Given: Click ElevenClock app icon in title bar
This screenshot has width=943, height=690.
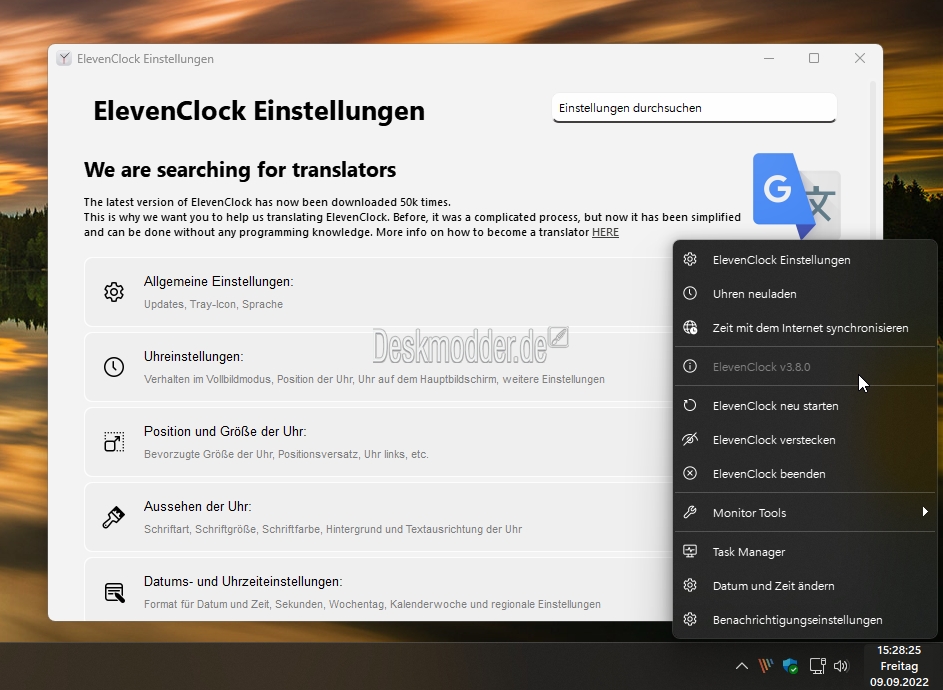Looking at the screenshot, I should [x=64, y=58].
